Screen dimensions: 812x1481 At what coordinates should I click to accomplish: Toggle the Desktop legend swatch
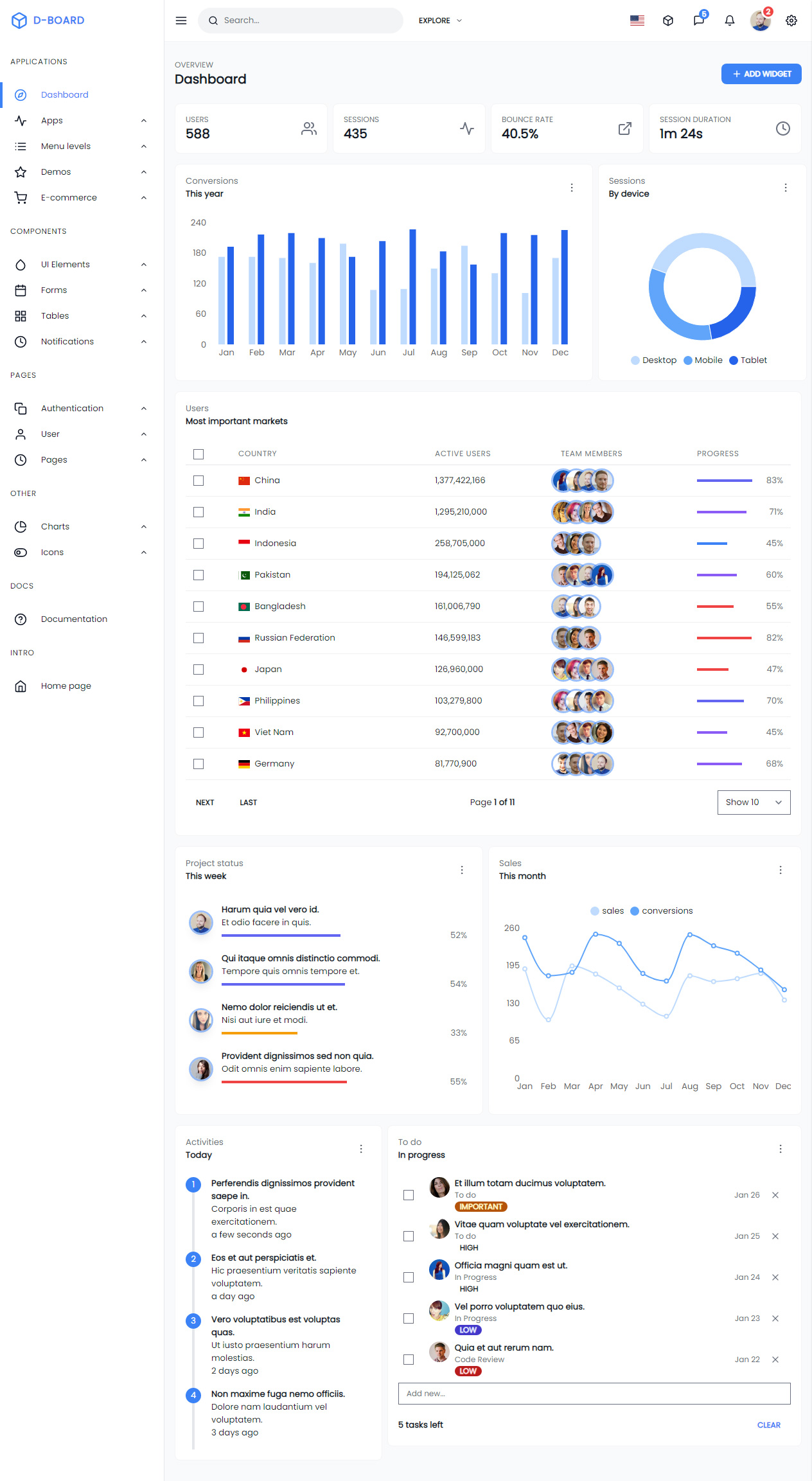(635, 360)
